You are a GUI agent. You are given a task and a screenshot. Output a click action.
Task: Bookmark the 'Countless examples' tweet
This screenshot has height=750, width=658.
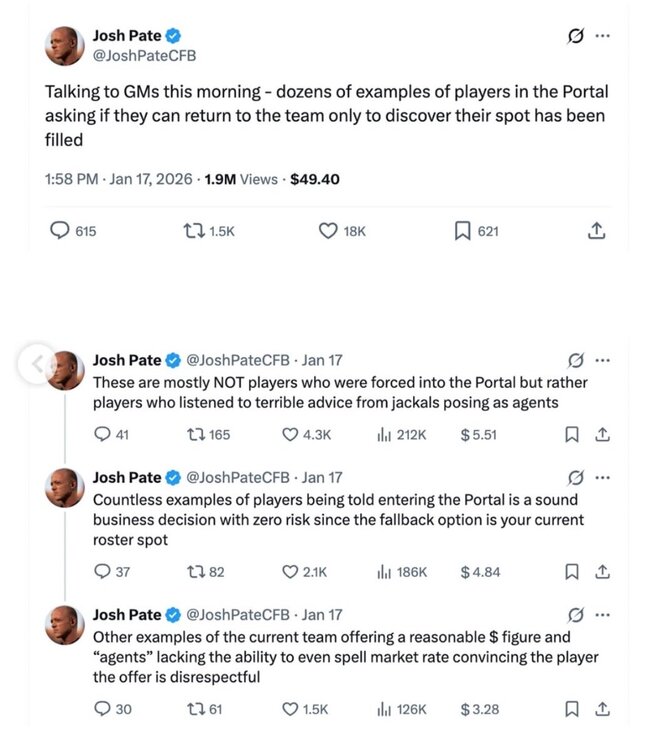pyautogui.click(x=572, y=572)
